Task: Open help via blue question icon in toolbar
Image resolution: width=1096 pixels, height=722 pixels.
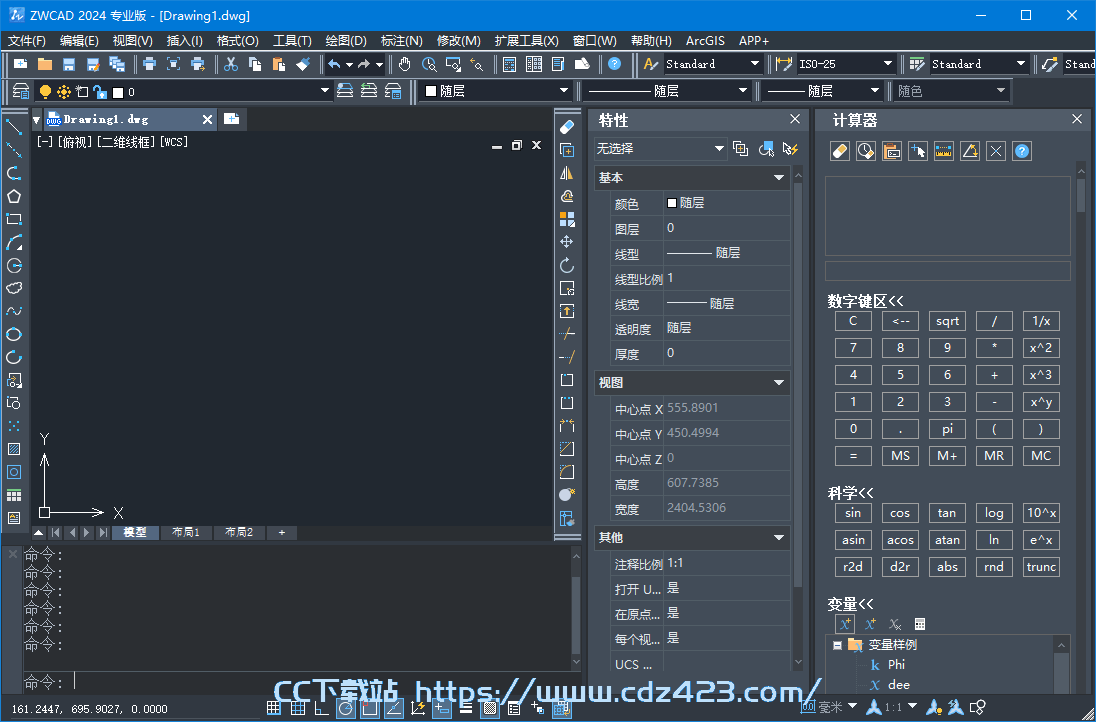Action: tap(614, 64)
